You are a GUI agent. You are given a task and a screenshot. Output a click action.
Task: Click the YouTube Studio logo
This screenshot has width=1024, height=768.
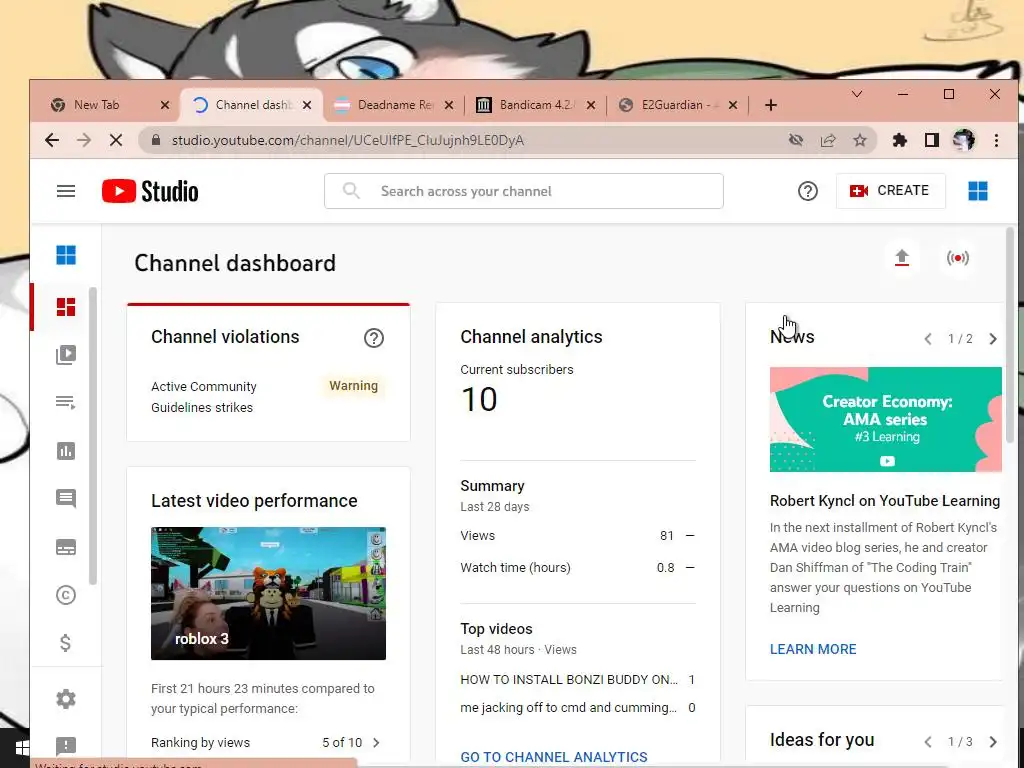(150, 191)
